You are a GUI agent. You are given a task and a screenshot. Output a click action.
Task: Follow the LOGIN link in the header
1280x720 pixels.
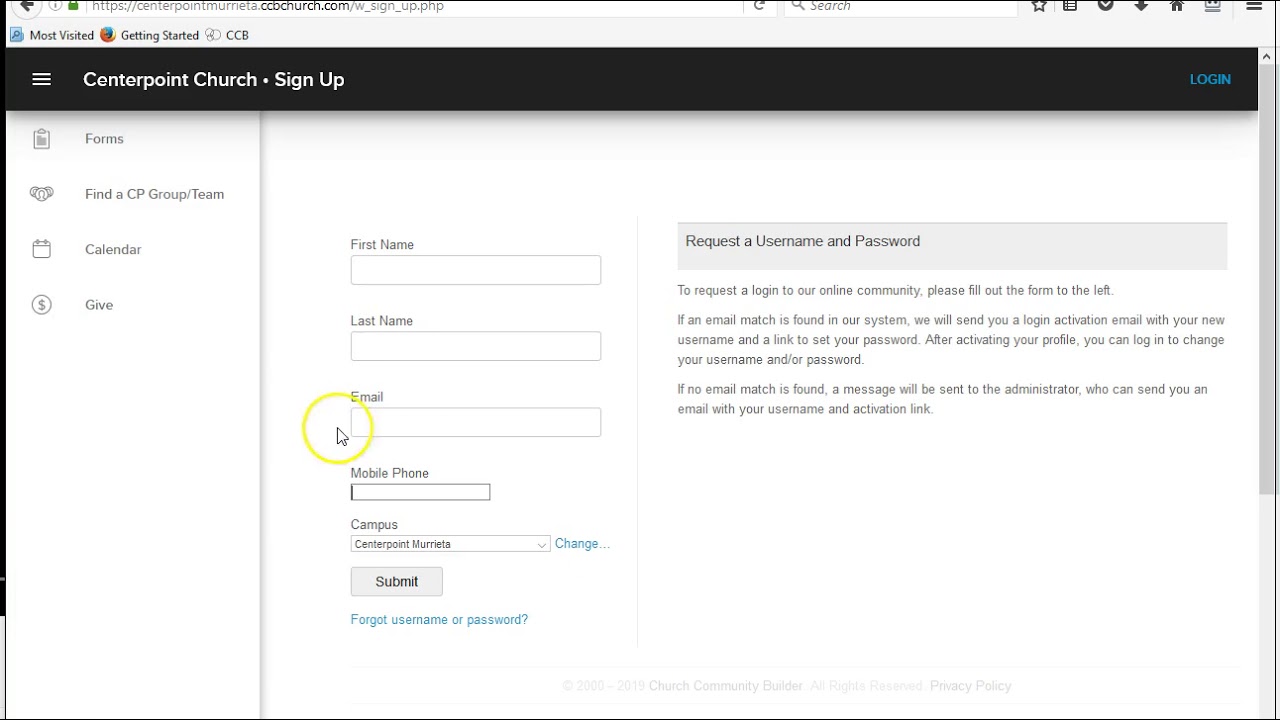[x=1210, y=79]
